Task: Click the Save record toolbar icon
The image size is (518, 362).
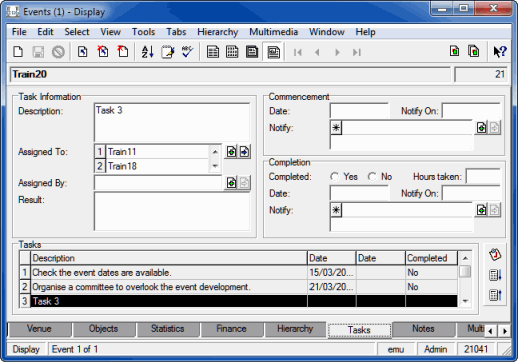Action: [38, 52]
